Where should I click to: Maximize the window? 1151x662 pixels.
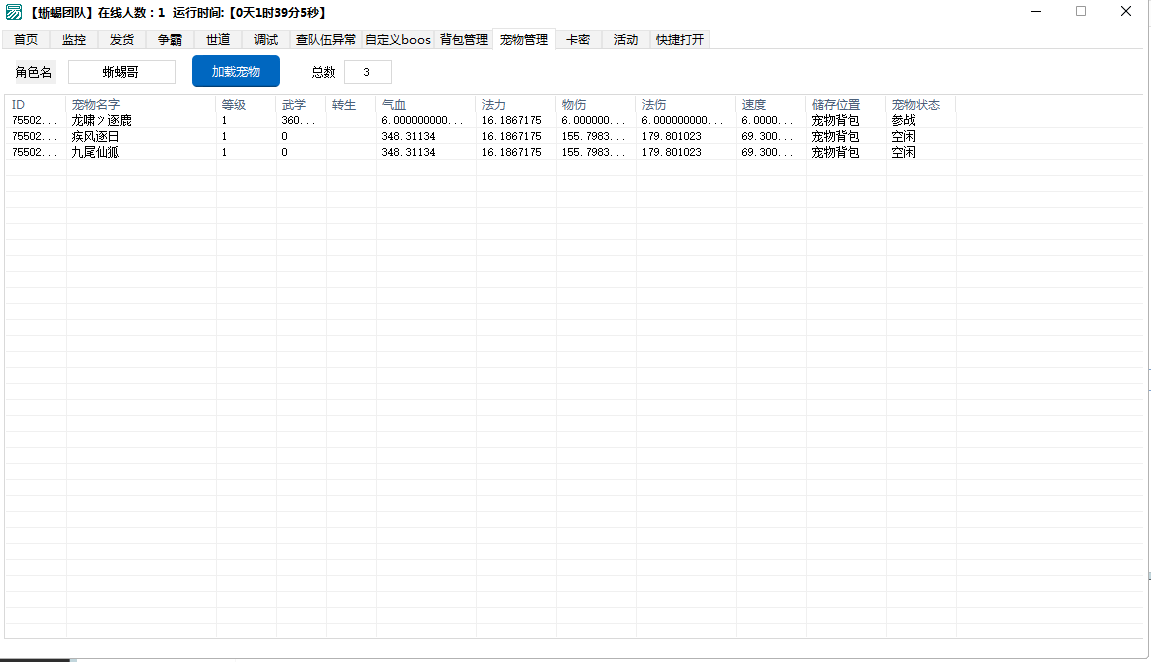[1081, 12]
